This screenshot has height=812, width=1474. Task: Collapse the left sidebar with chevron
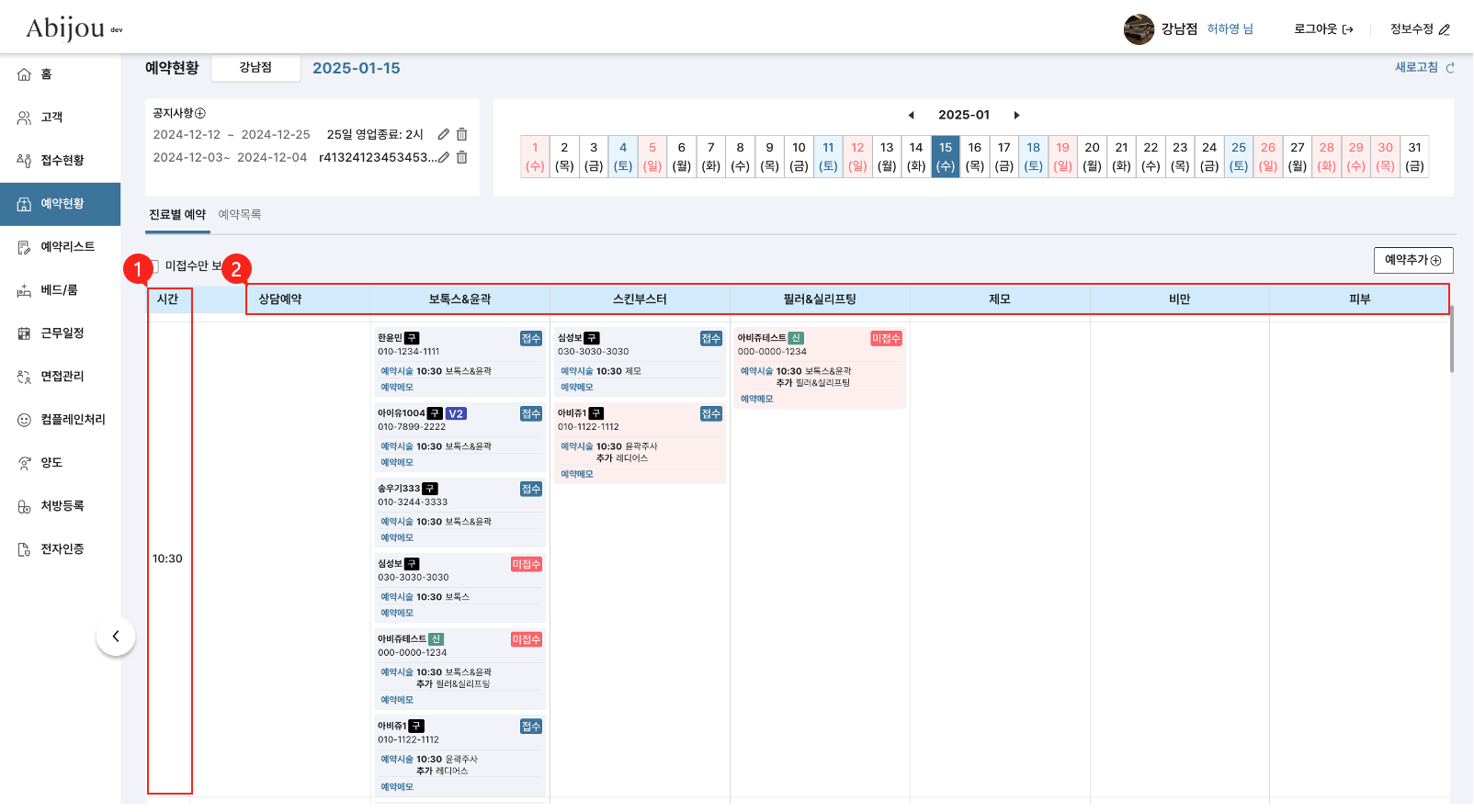click(116, 637)
